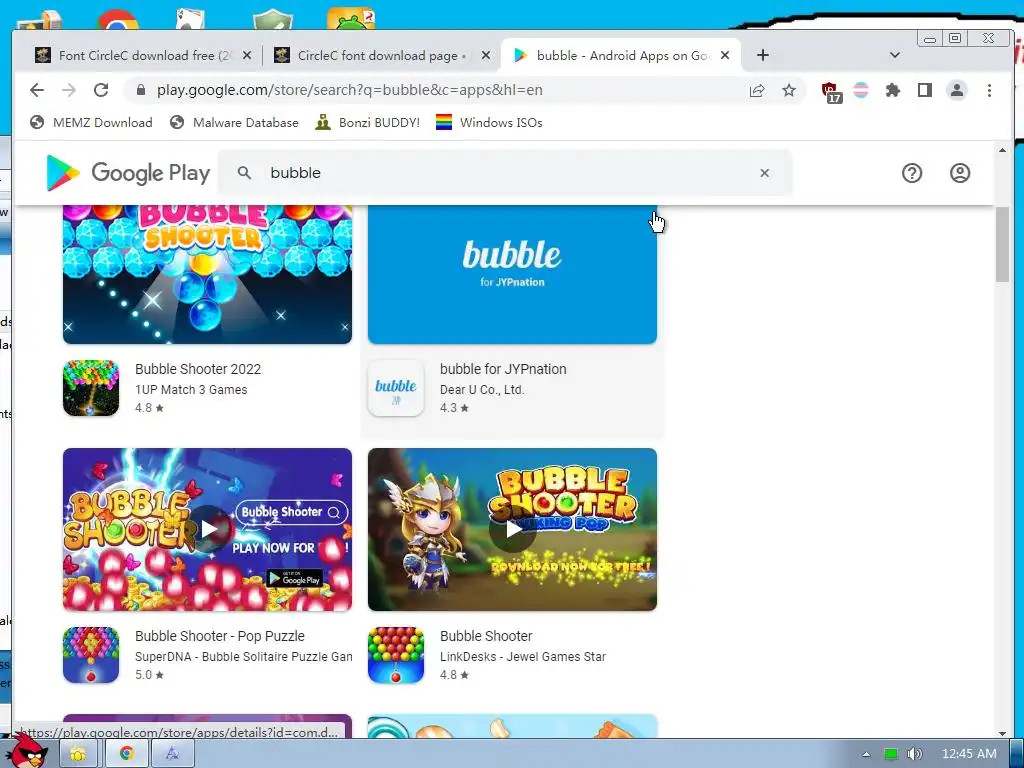
Task: Play the Bubble Shooter - Pop Puzzle video
Action: 209,529
